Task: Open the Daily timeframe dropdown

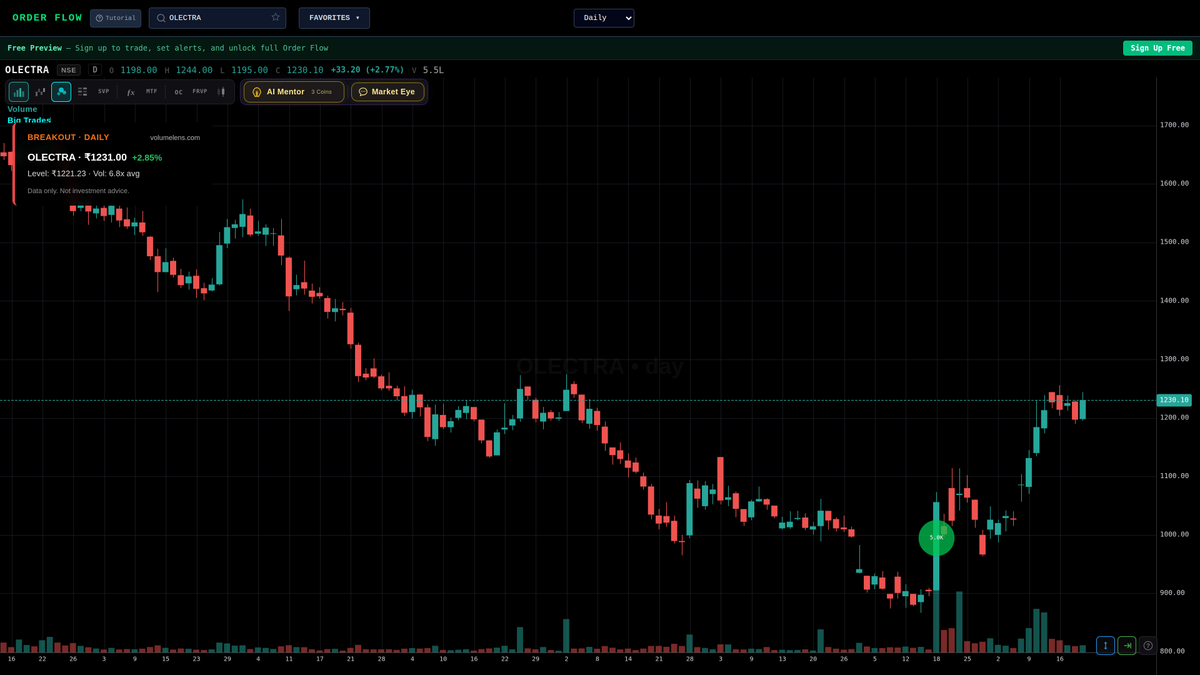Action: (x=603, y=17)
